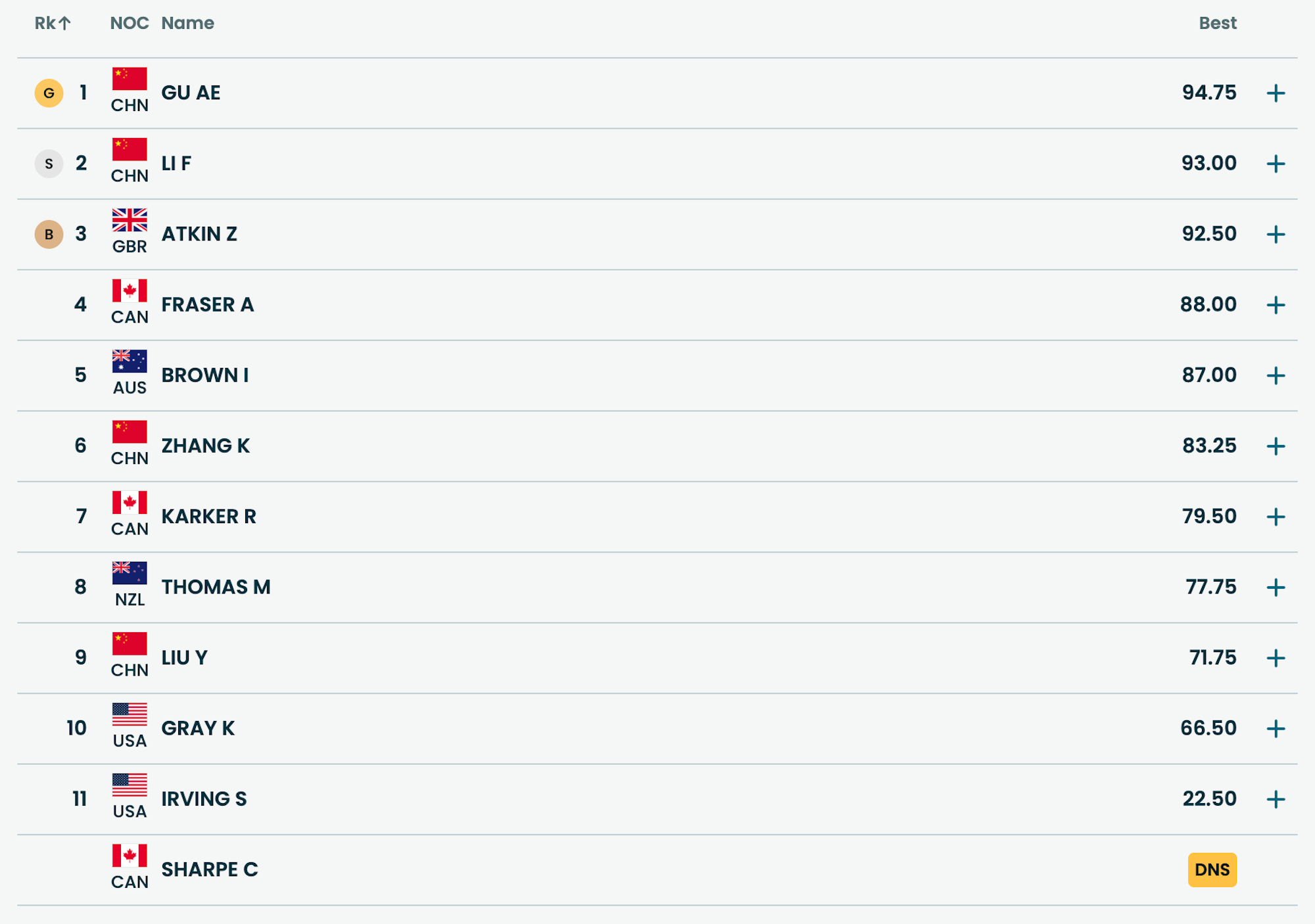This screenshot has height=924, width=1315.
Task: Expand LI F score breakdown
Action: (x=1276, y=164)
